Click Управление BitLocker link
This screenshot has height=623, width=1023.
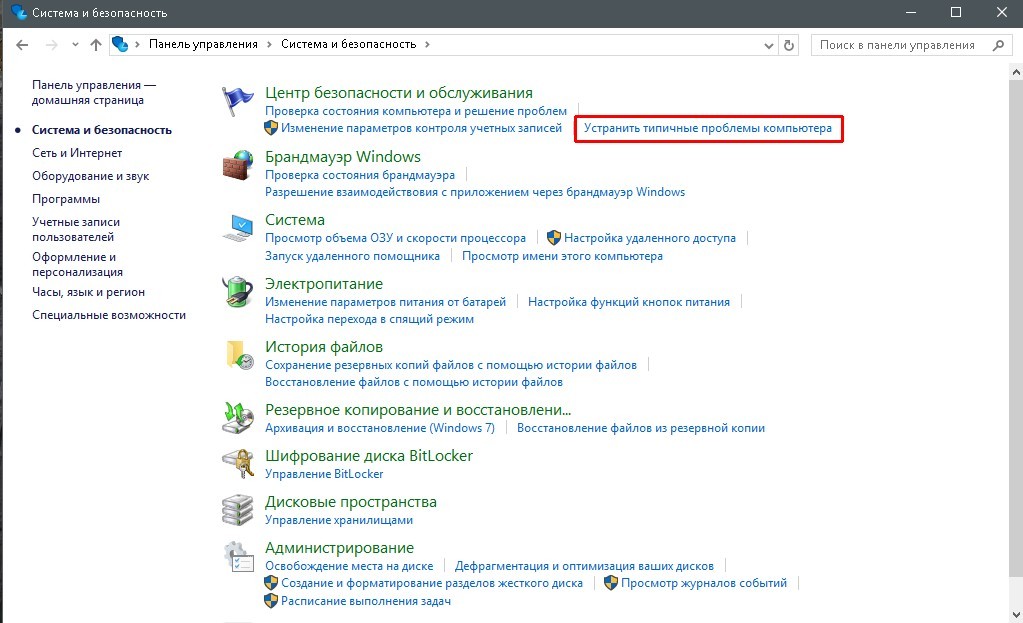324,474
